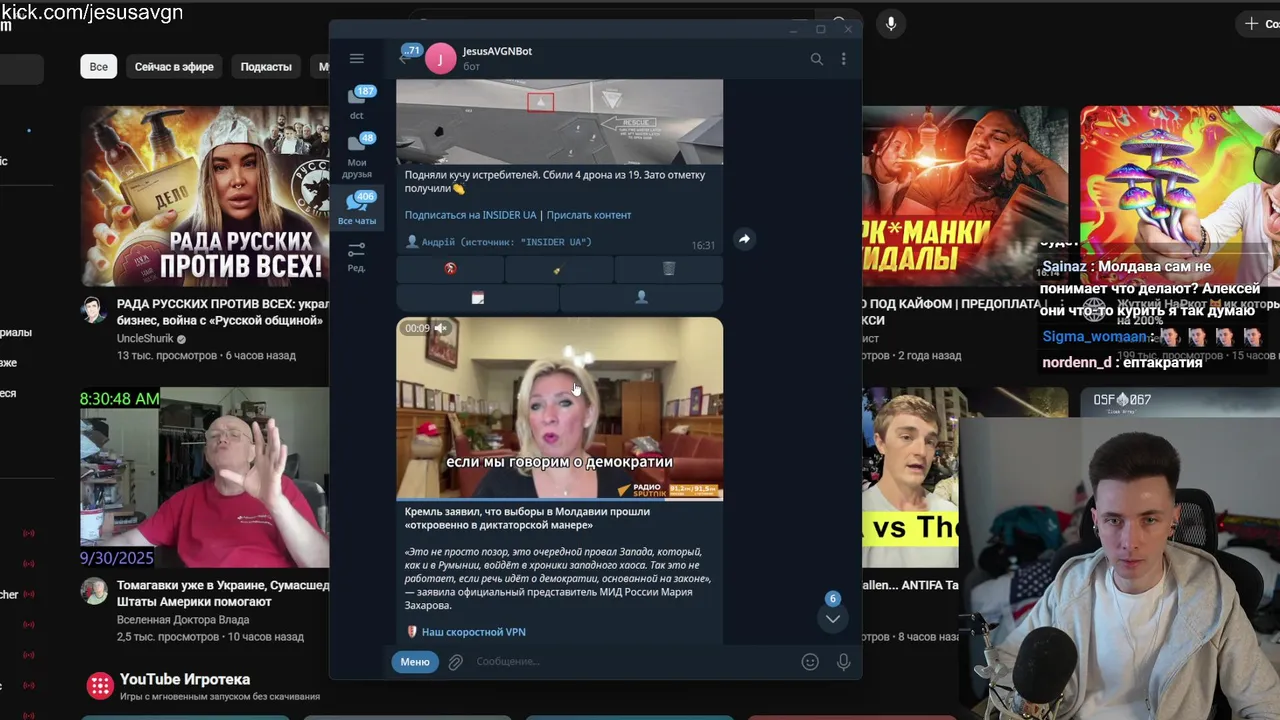Click the broom bot button
Viewport: 1280px width, 720px height.
coord(559,269)
